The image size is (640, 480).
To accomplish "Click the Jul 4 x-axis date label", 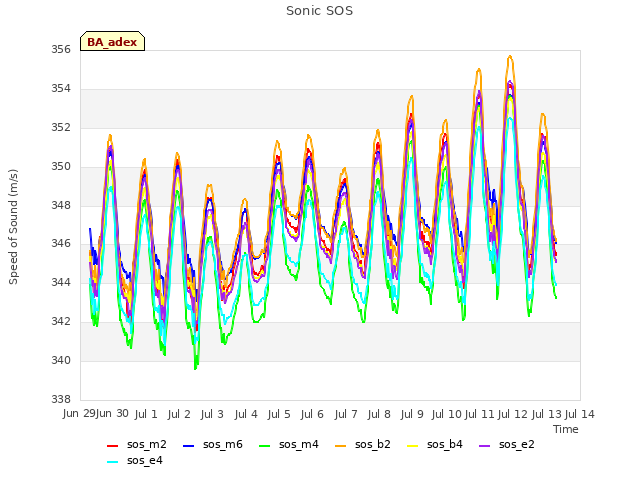I will [x=246, y=414].
